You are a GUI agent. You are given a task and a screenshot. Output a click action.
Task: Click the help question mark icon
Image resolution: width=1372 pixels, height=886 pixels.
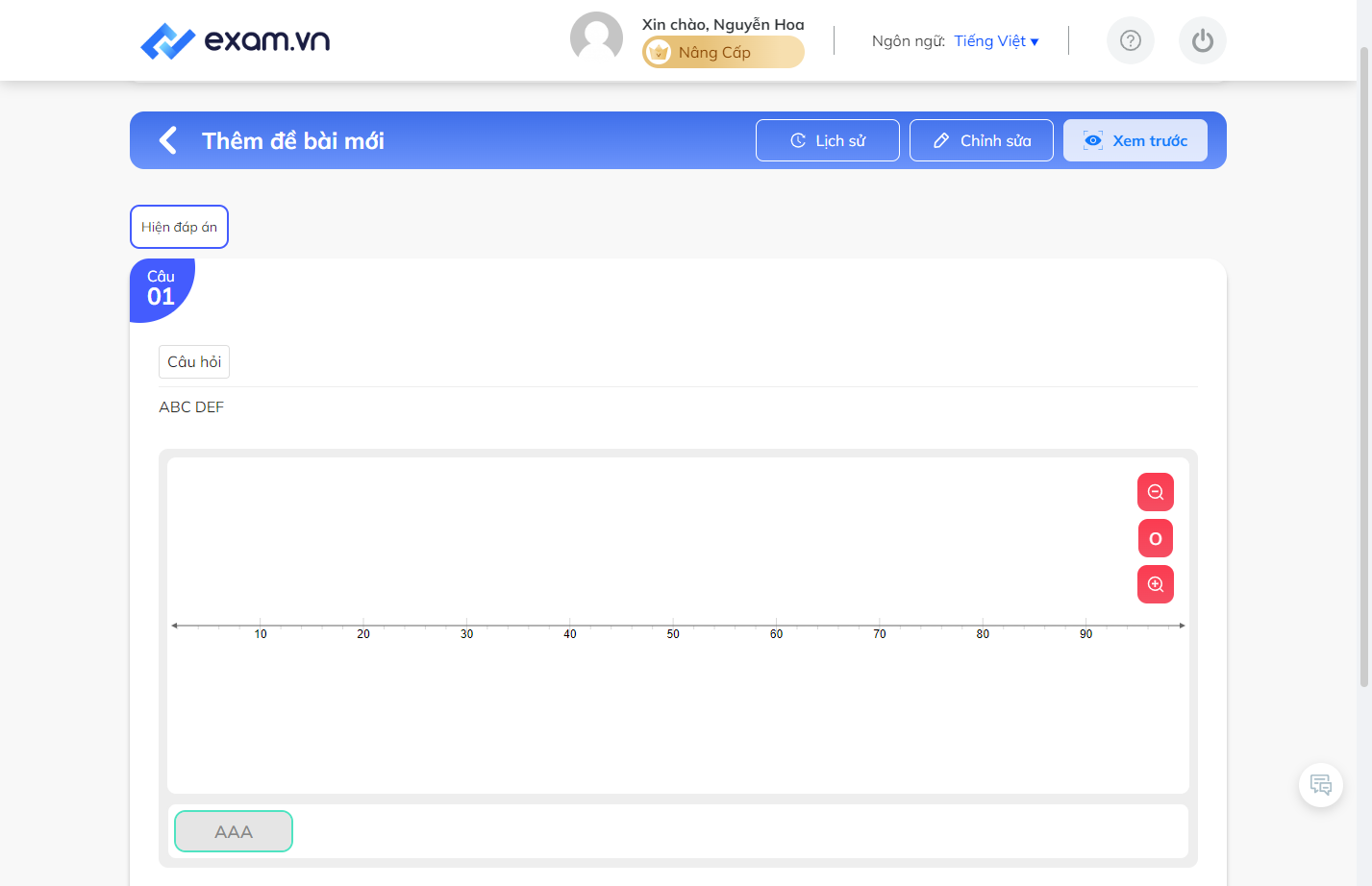coord(1131,40)
